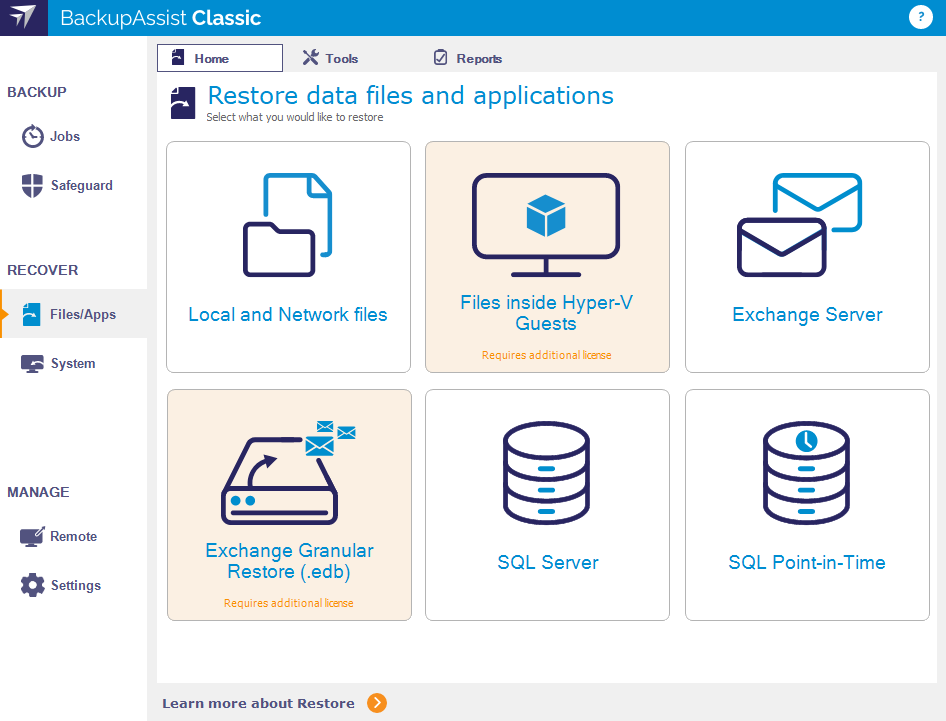The width and height of the screenshot is (946, 721).
Task: Open the Reports tab
Action: point(467,58)
